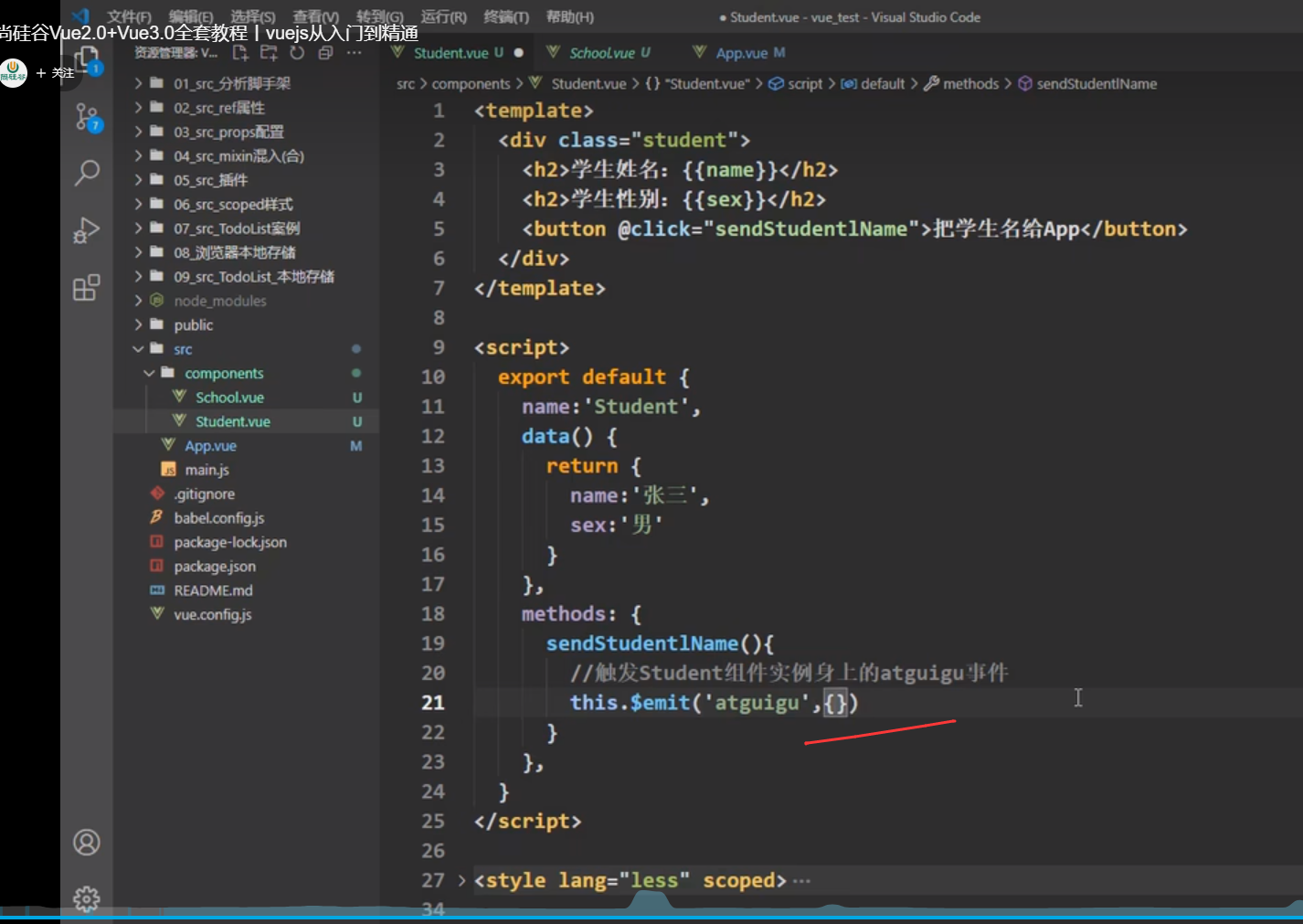Open the 终端(T) menu
The image size is (1303, 924).
(506, 17)
